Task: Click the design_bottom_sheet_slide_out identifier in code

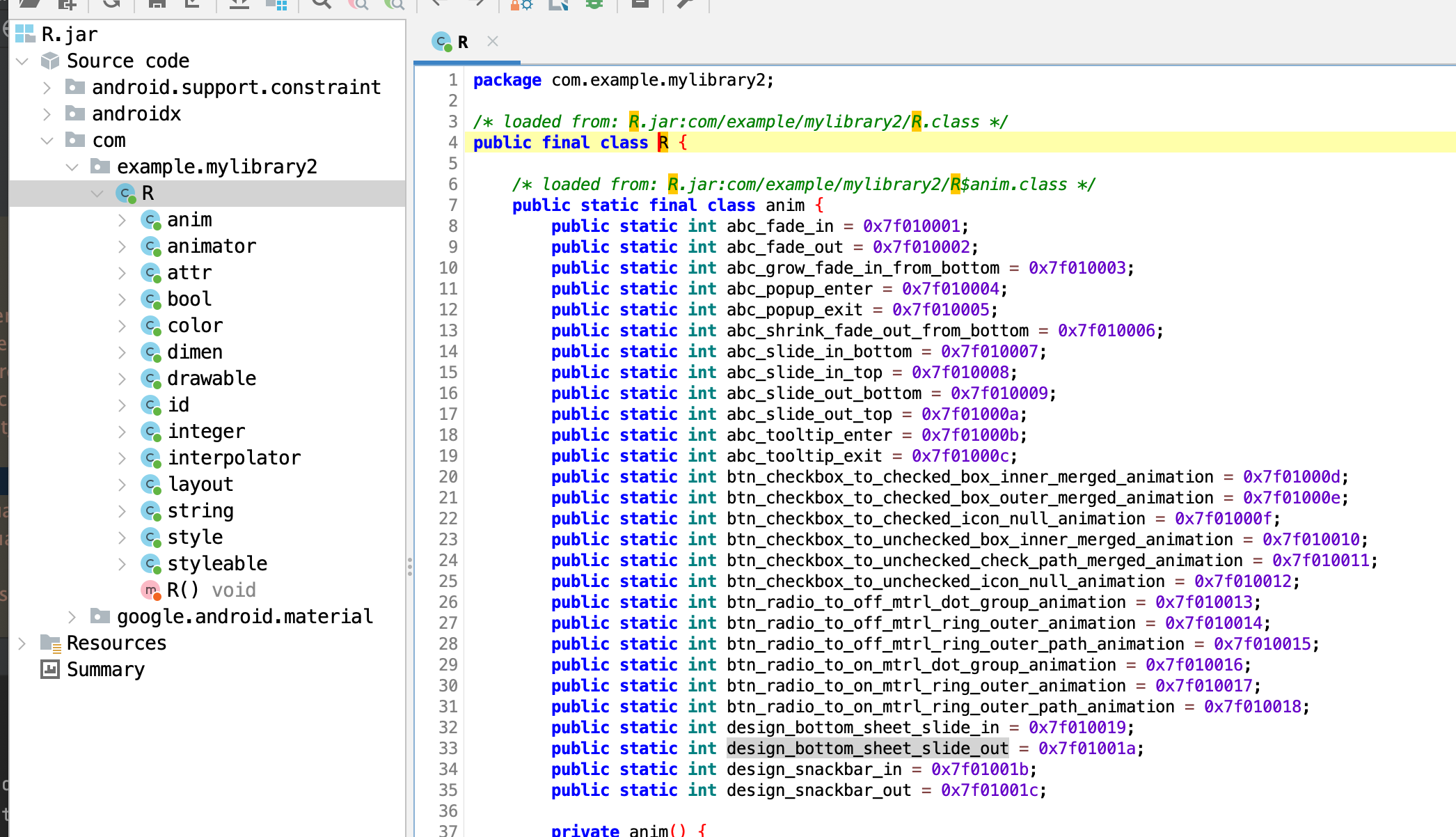Action: coord(867,749)
